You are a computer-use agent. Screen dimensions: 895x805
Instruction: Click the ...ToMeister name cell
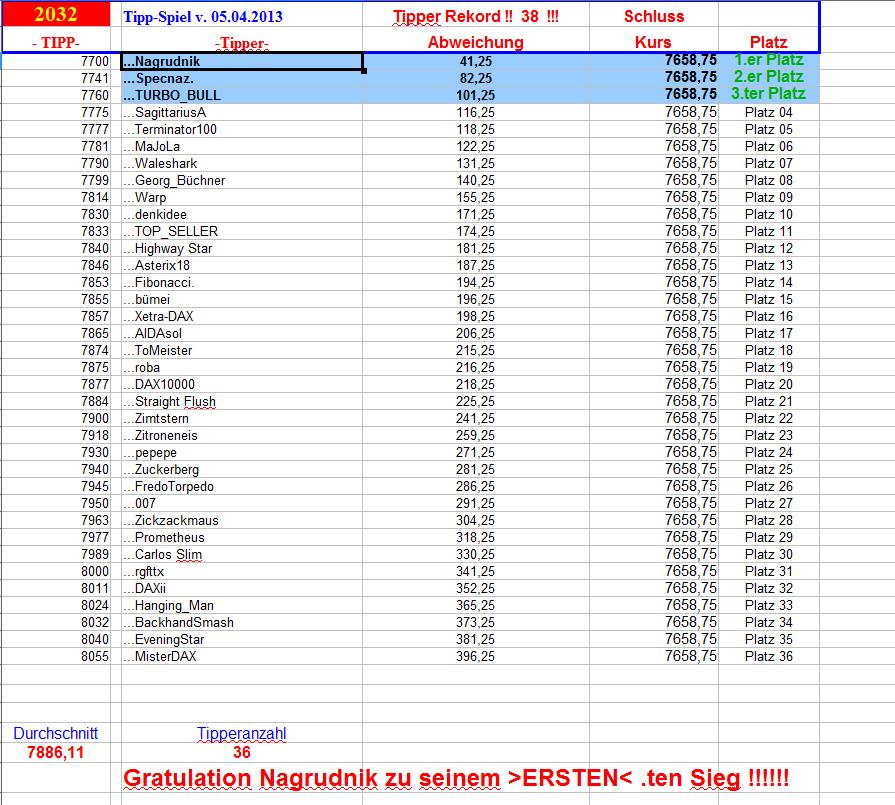242,351
